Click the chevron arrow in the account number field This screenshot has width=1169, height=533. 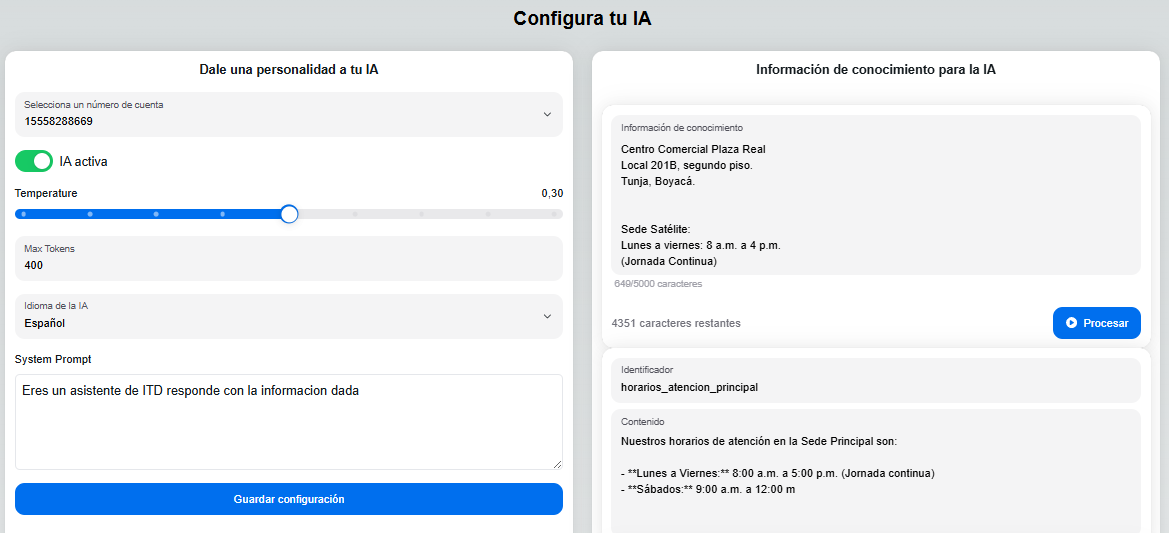[x=547, y=114]
